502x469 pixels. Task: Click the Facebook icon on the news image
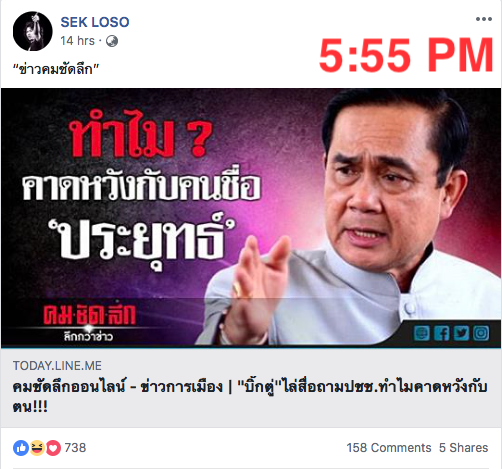[441, 333]
